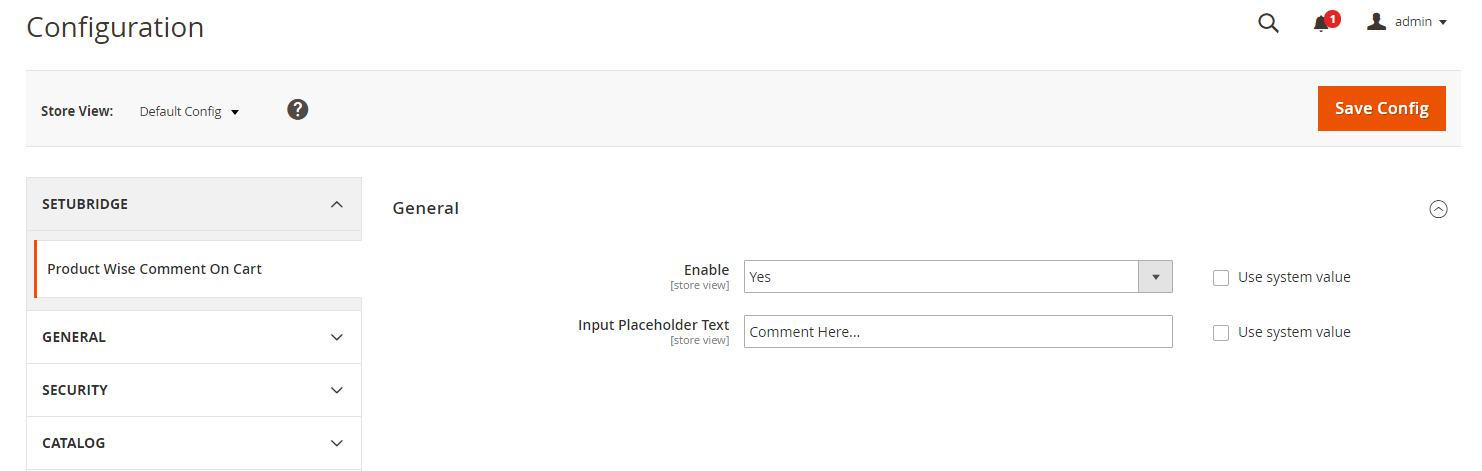The image size is (1482, 471).
Task: Expand the SECURITY configuration section
Action: (x=337, y=390)
